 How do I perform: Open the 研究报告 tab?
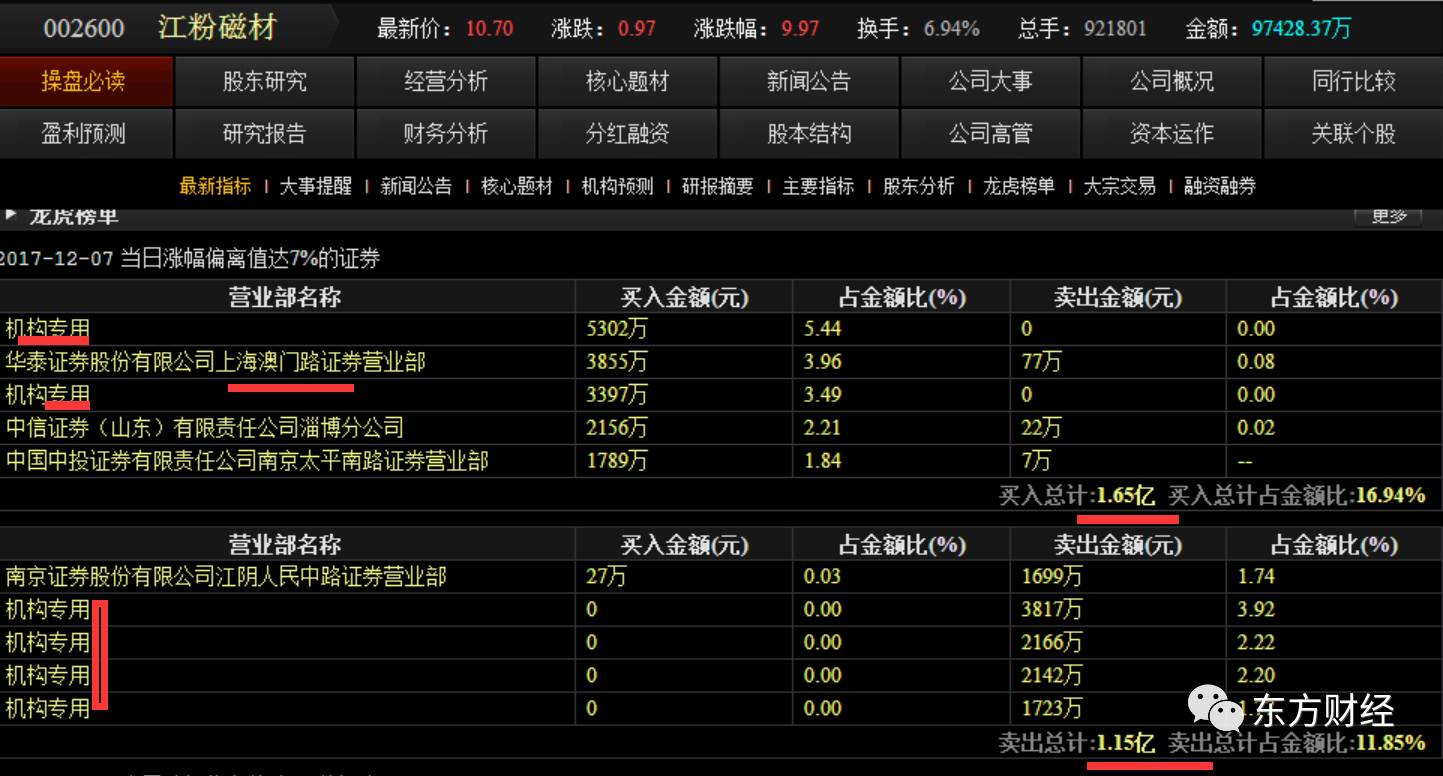click(264, 134)
